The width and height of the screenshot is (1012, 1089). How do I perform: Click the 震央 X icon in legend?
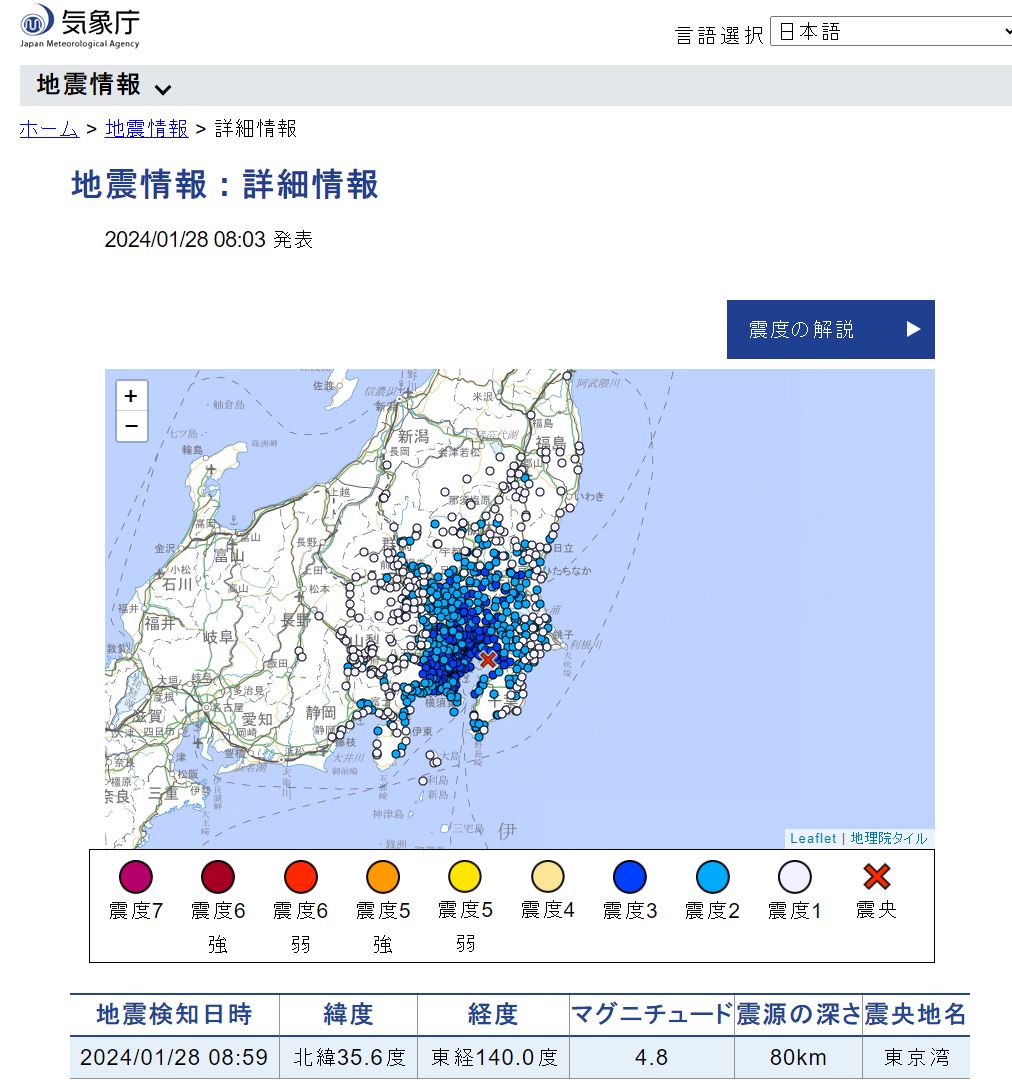pos(876,877)
